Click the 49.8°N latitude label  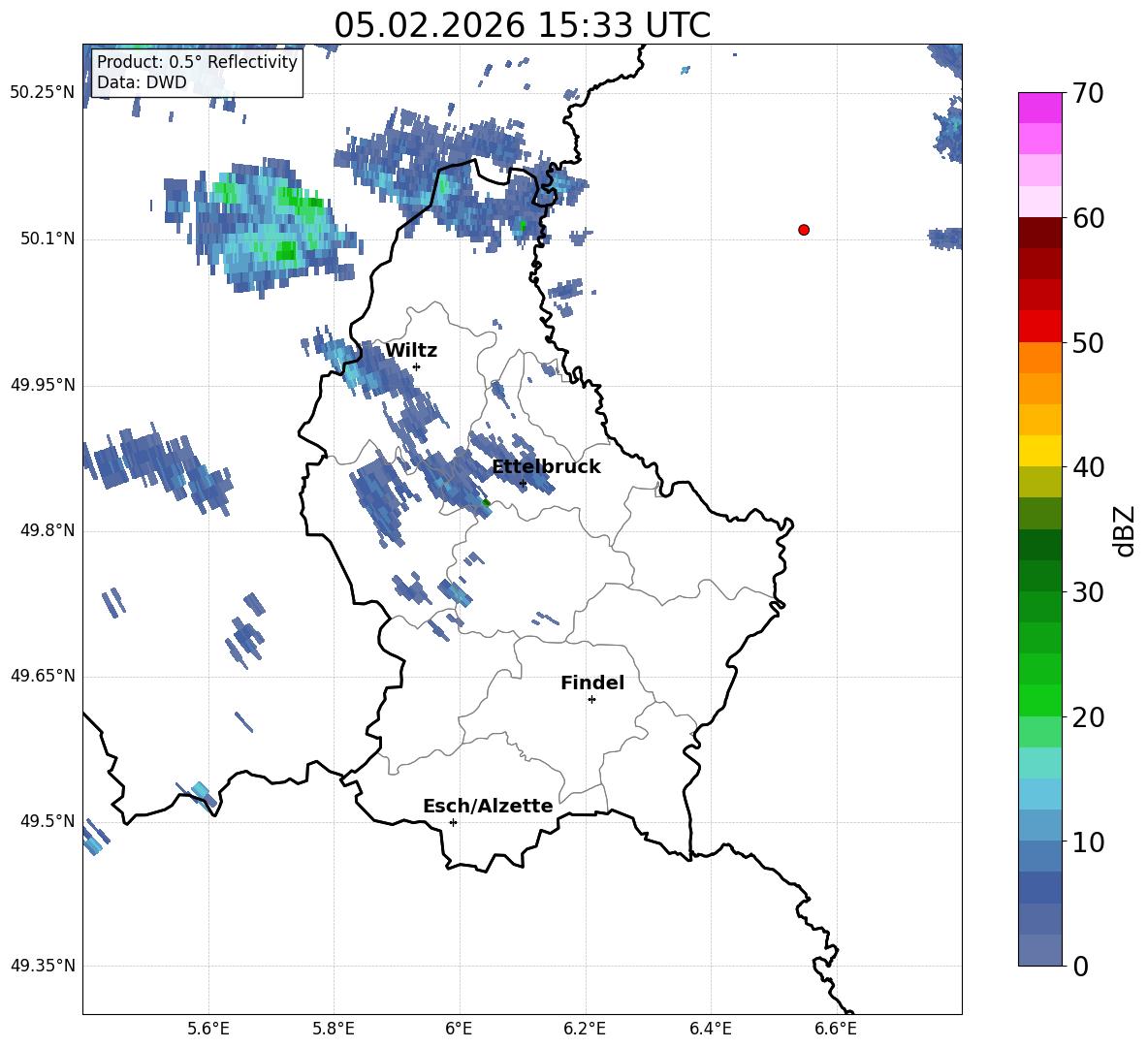[x=48, y=530]
